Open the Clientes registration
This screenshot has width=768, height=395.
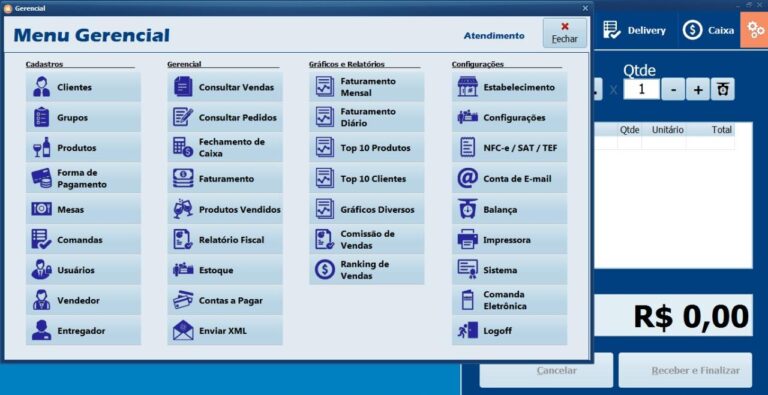click(x=83, y=87)
